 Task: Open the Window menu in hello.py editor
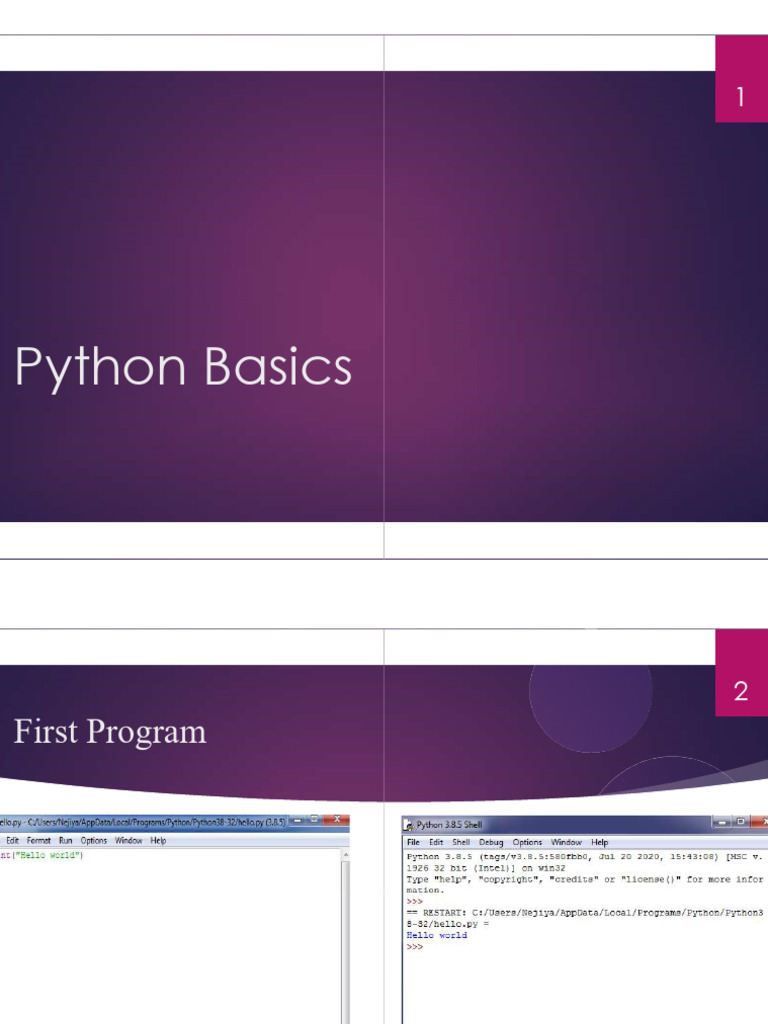point(128,841)
